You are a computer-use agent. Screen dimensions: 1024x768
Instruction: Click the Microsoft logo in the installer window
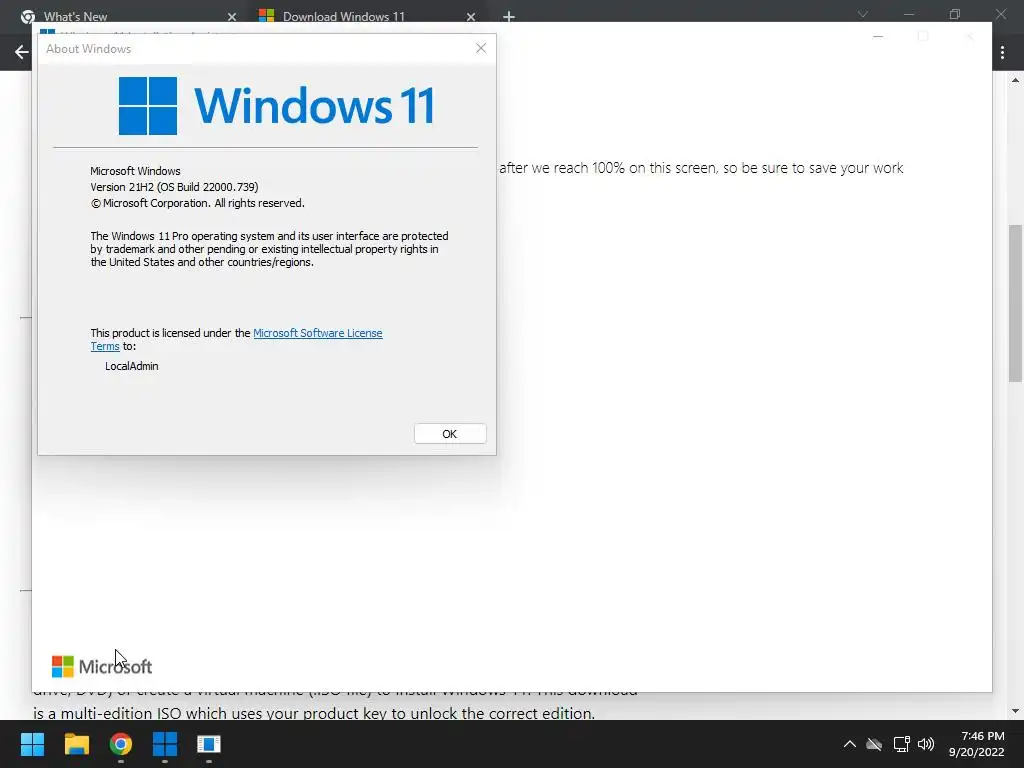pos(102,667)
